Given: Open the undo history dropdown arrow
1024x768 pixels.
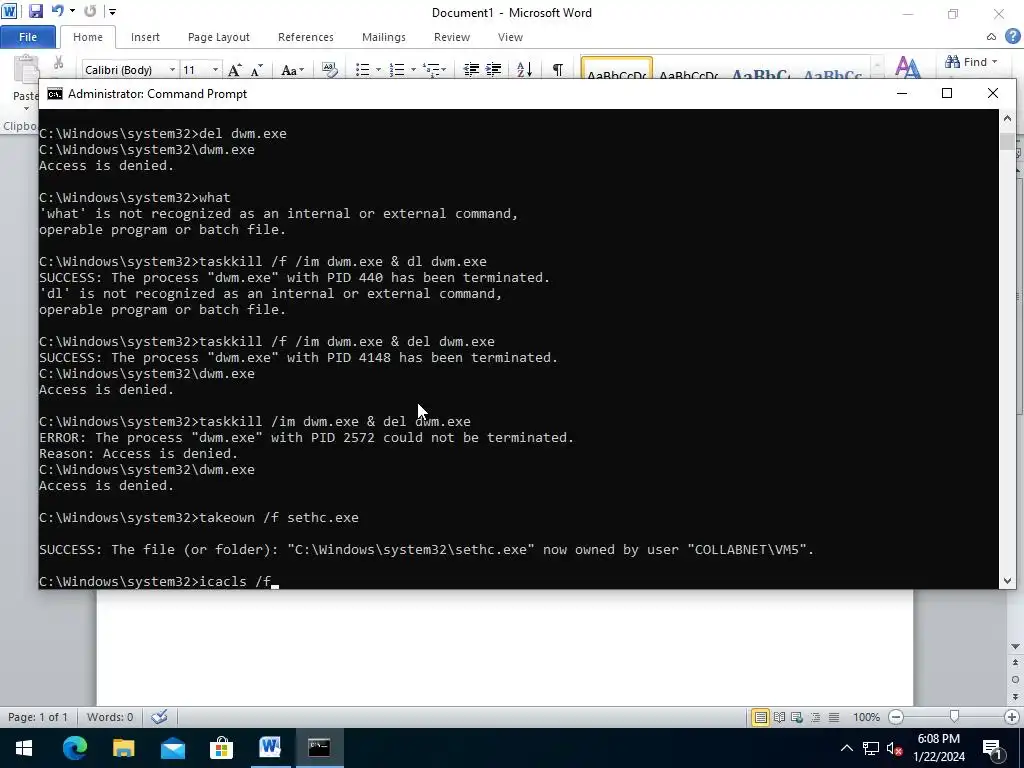Looking at the screenshot, I should click(72, 11).
